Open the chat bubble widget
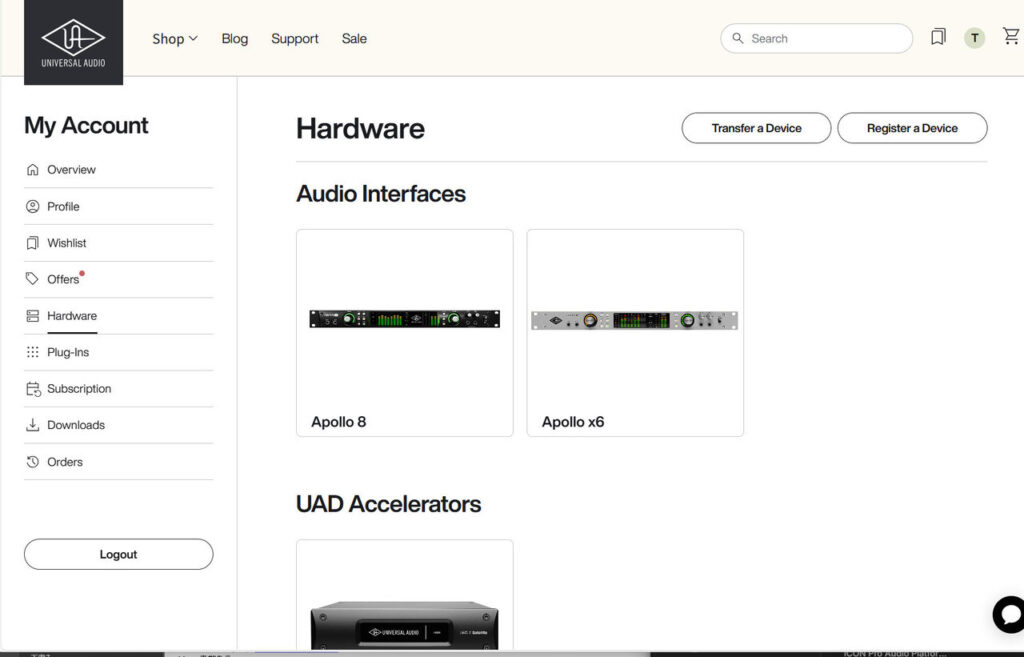 click(1010, 615)
